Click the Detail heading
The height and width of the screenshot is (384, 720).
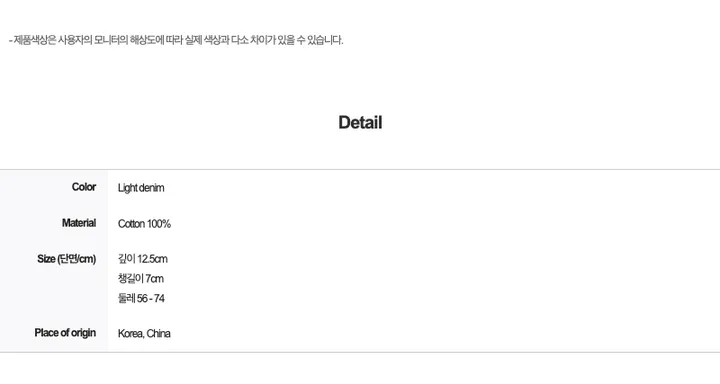(x=360, y=123)
